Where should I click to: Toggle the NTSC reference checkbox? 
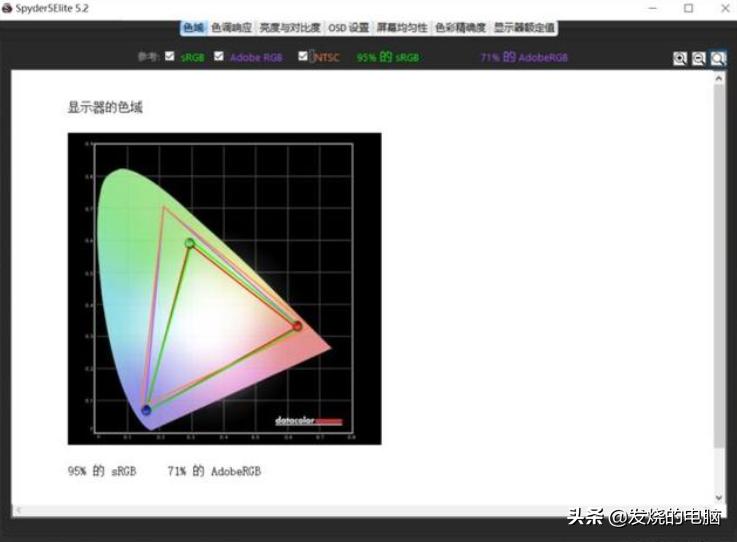(x=303, y=56)
